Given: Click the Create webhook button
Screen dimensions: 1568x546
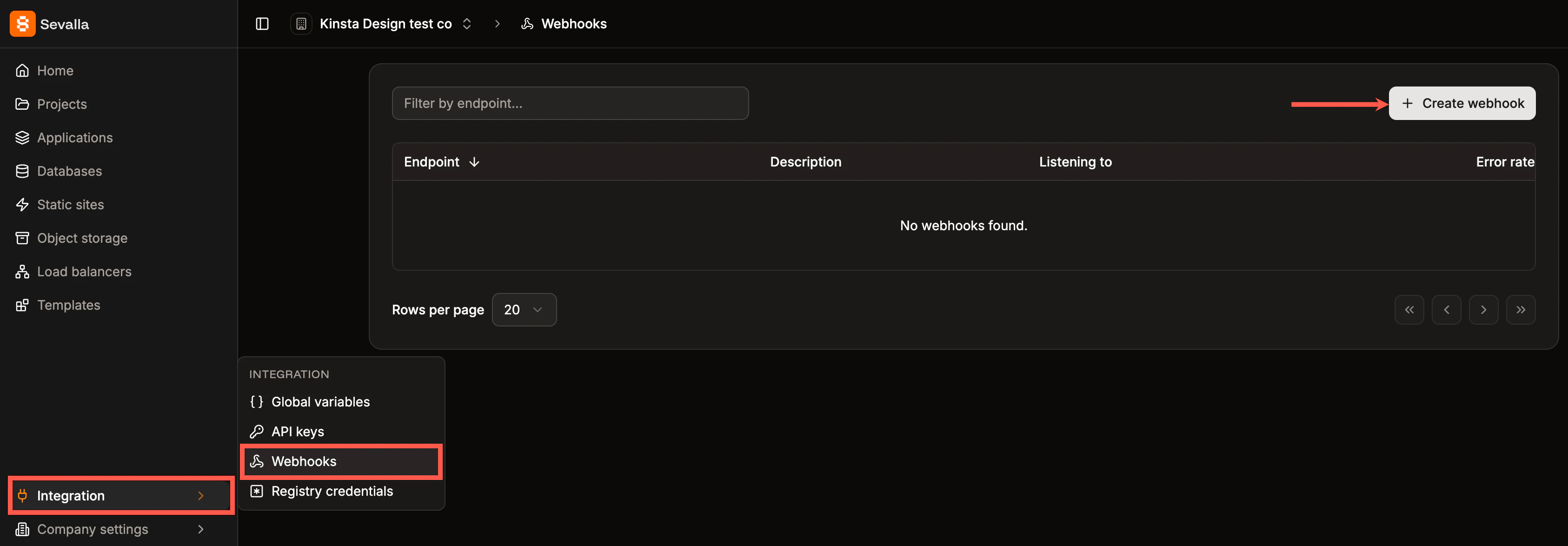Looking at the screenshot, I should pyautogui.click(x=1462, y=103).
